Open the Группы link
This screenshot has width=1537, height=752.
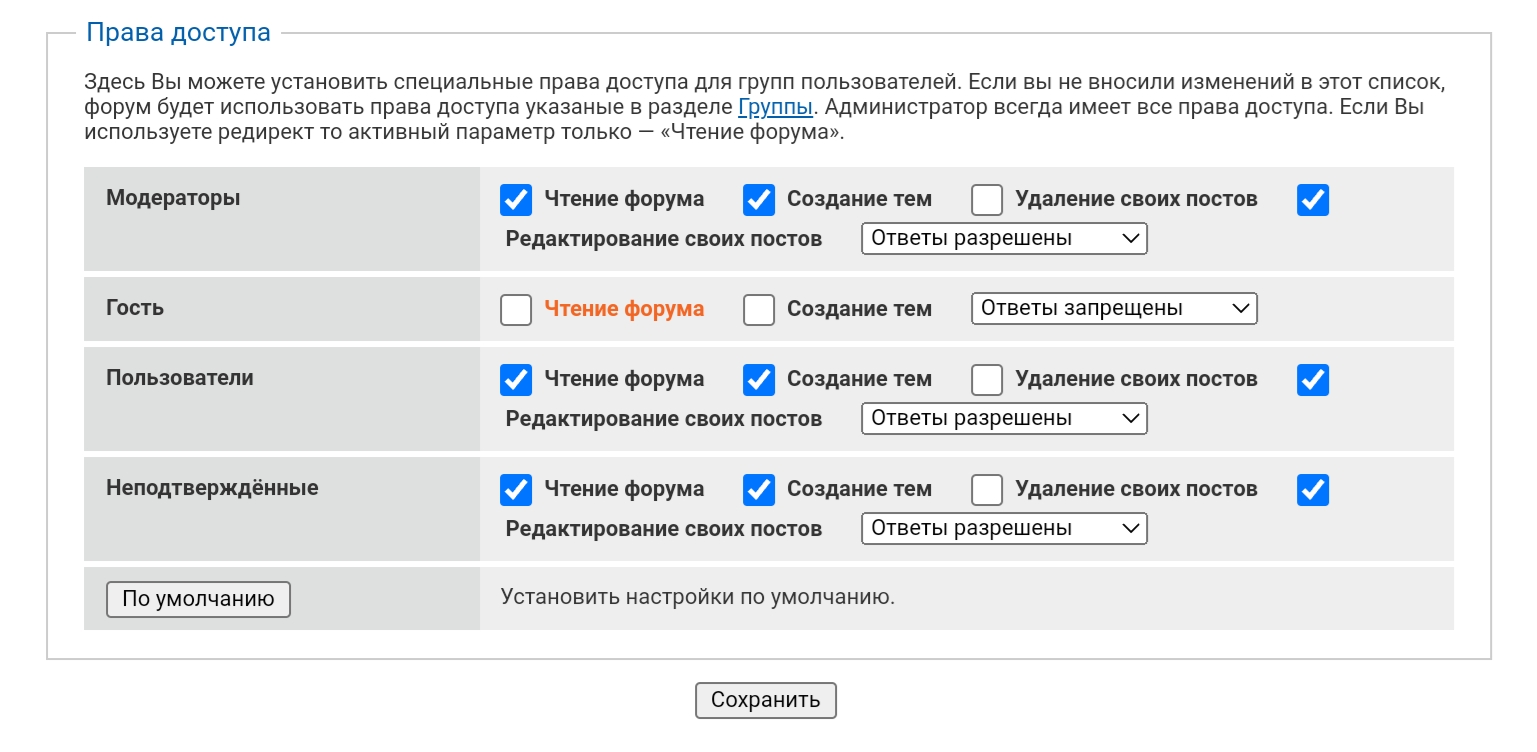click(x=776, y=106)
